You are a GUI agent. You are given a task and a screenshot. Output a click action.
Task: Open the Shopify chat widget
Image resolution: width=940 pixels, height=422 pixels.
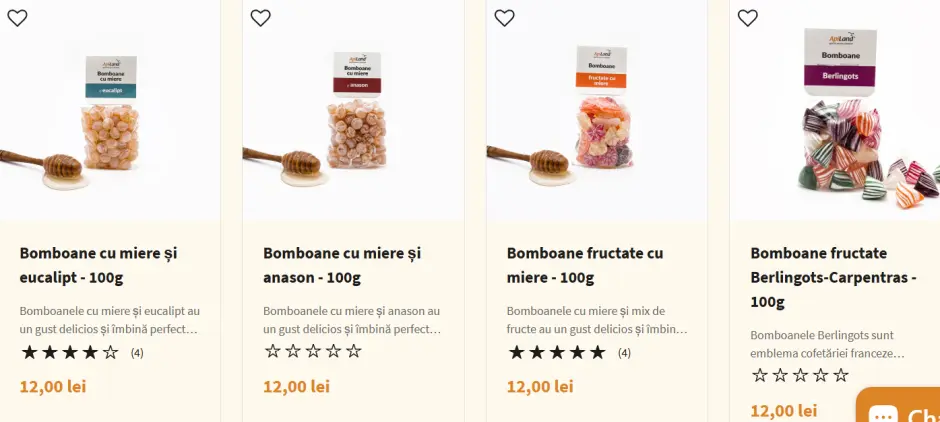[x=900, y=411]
